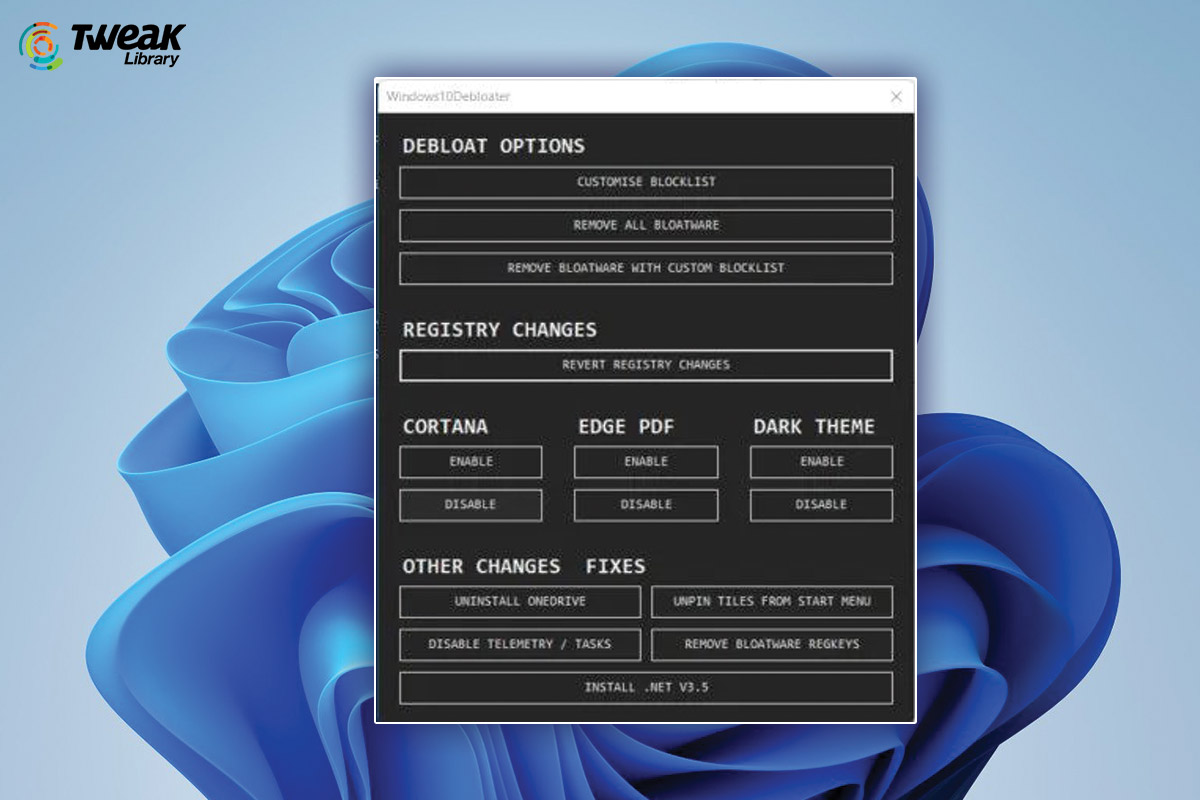Enable Edge PDF
This screenshot has width=1200, height=800.
point(645,461)
